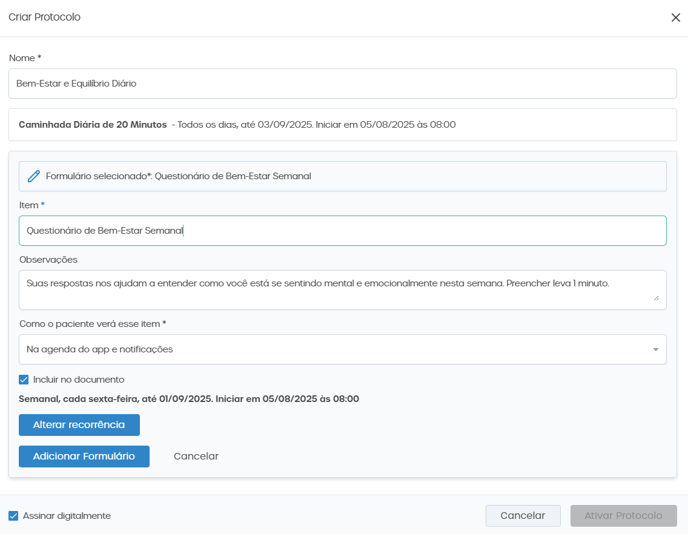This screenshot has width=688, height=534.
Task: Focus the Item text field
Action: coord(342,230)
